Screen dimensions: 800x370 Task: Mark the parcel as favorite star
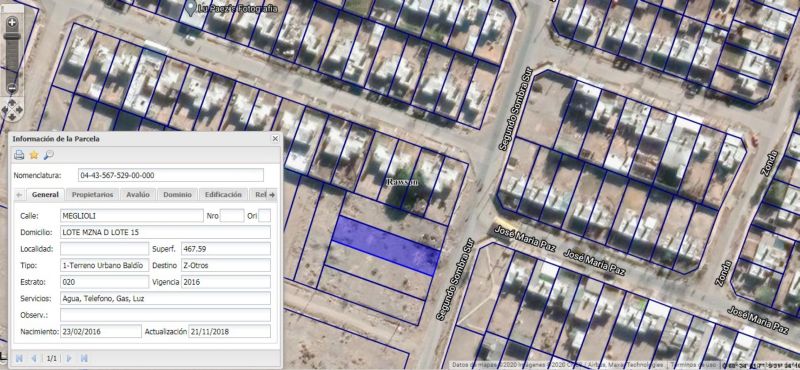[34, 155]
